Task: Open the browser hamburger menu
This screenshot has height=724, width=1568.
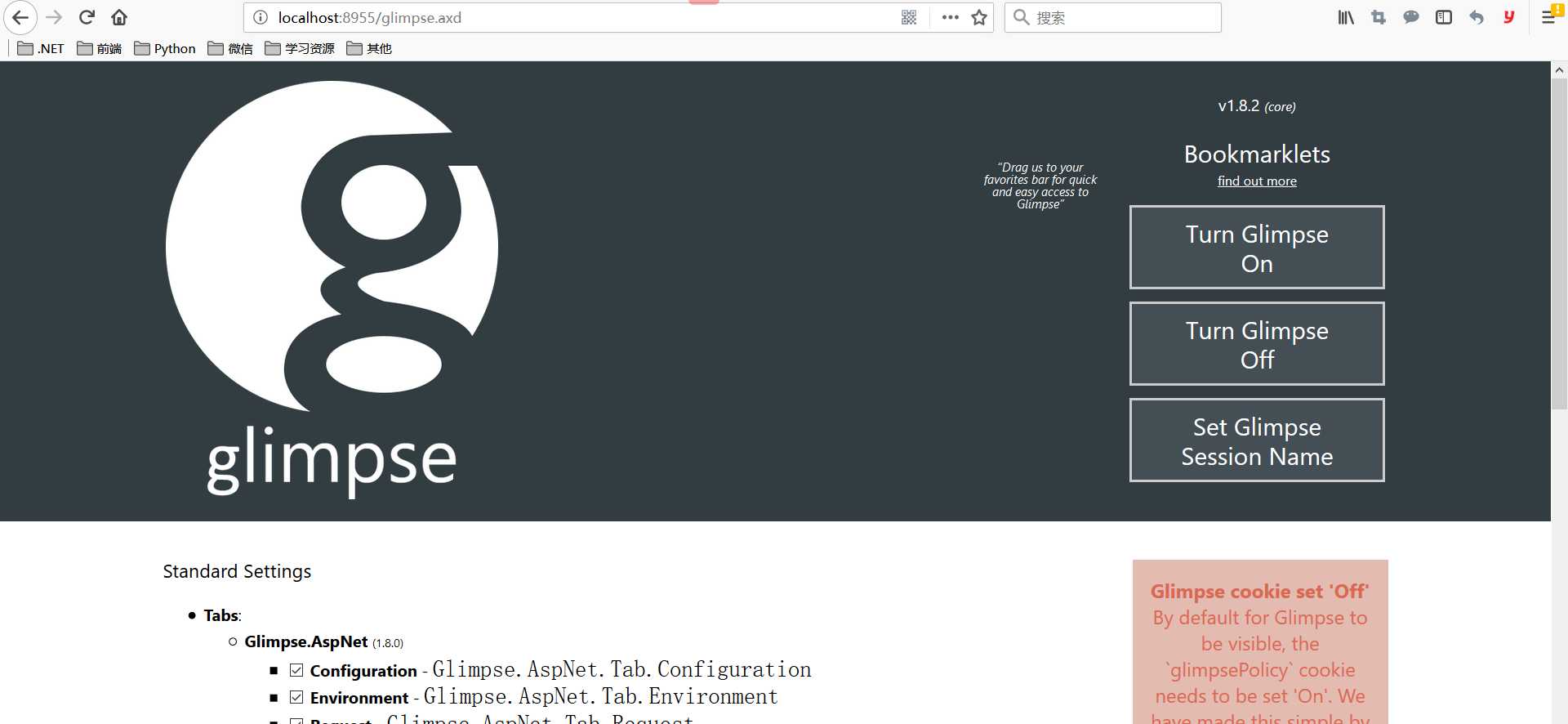Action: (1548, 17)
